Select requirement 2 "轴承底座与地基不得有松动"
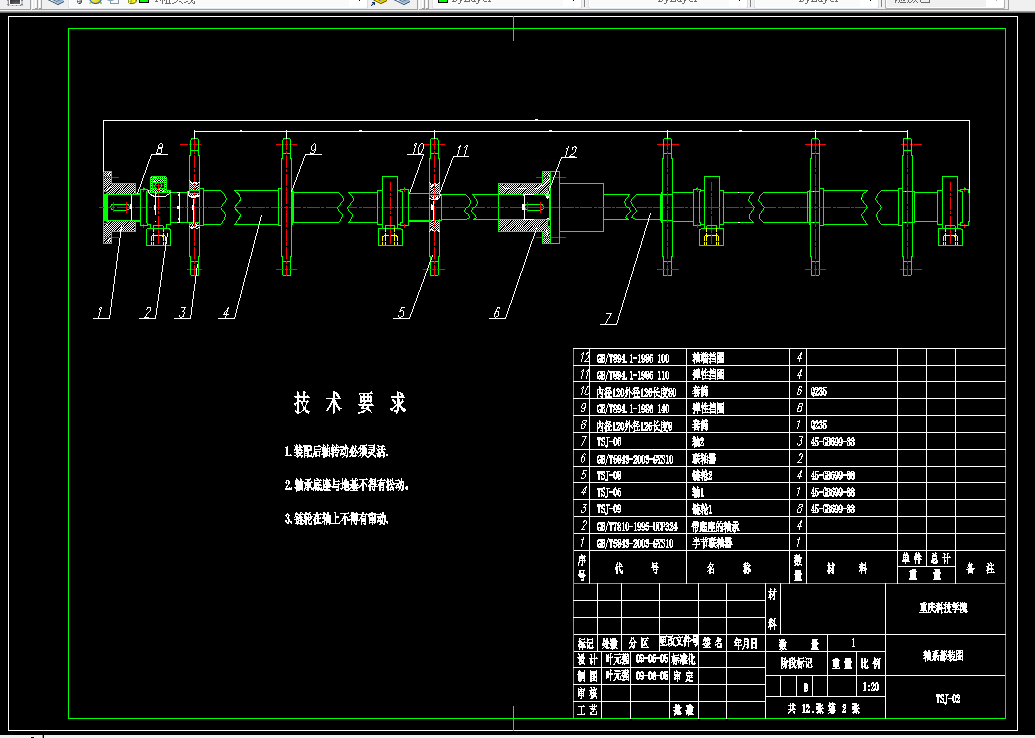 (347, 486)
